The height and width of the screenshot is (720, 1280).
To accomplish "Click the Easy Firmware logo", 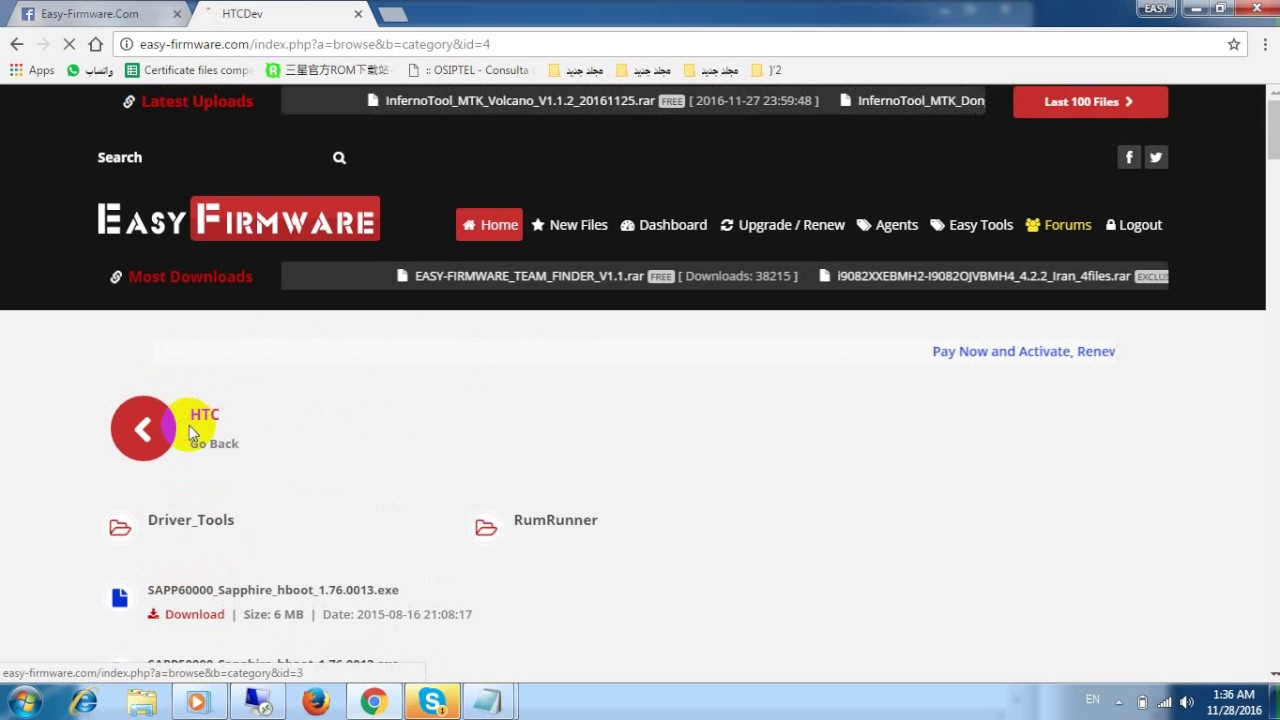I will tap(238, 219).
